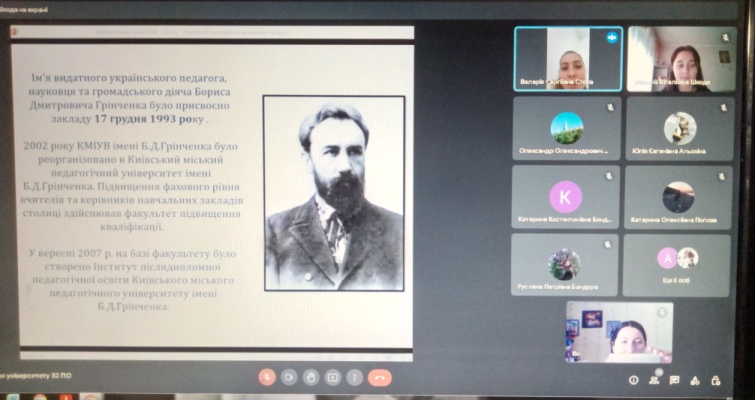The image size is (755, 400).
Task: Click Катерина Олексіївна Попова's sunset avatar
Action: pos(678,197)
